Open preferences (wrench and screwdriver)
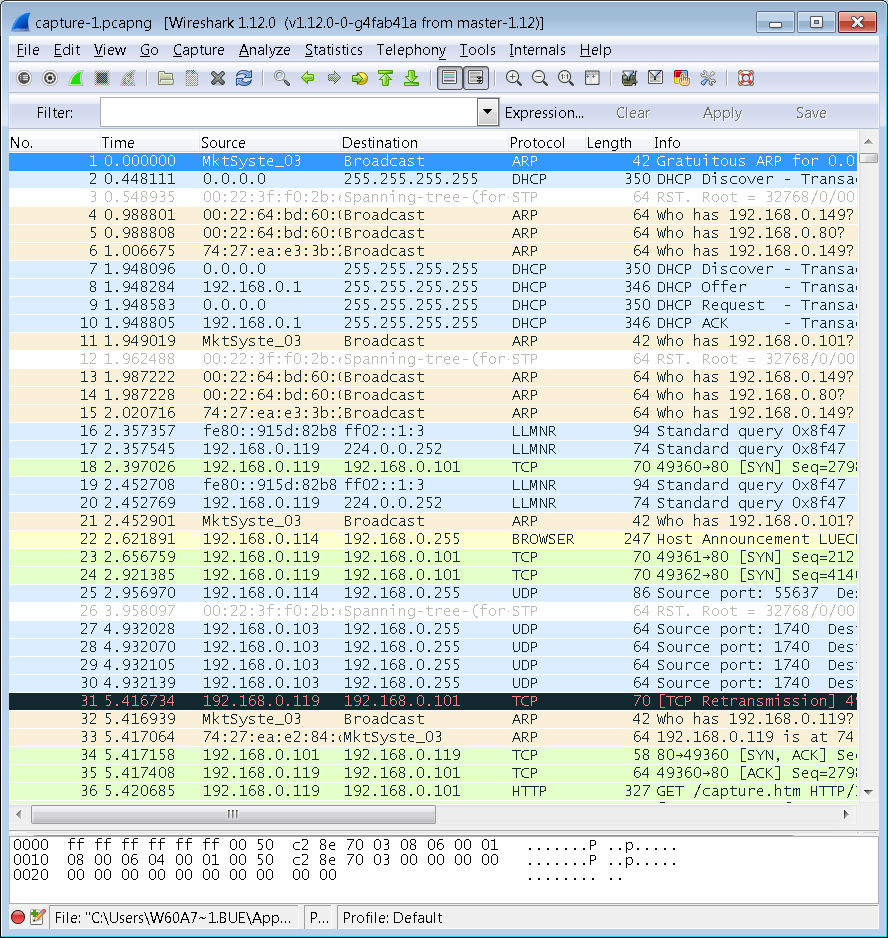 pos(708,78)
